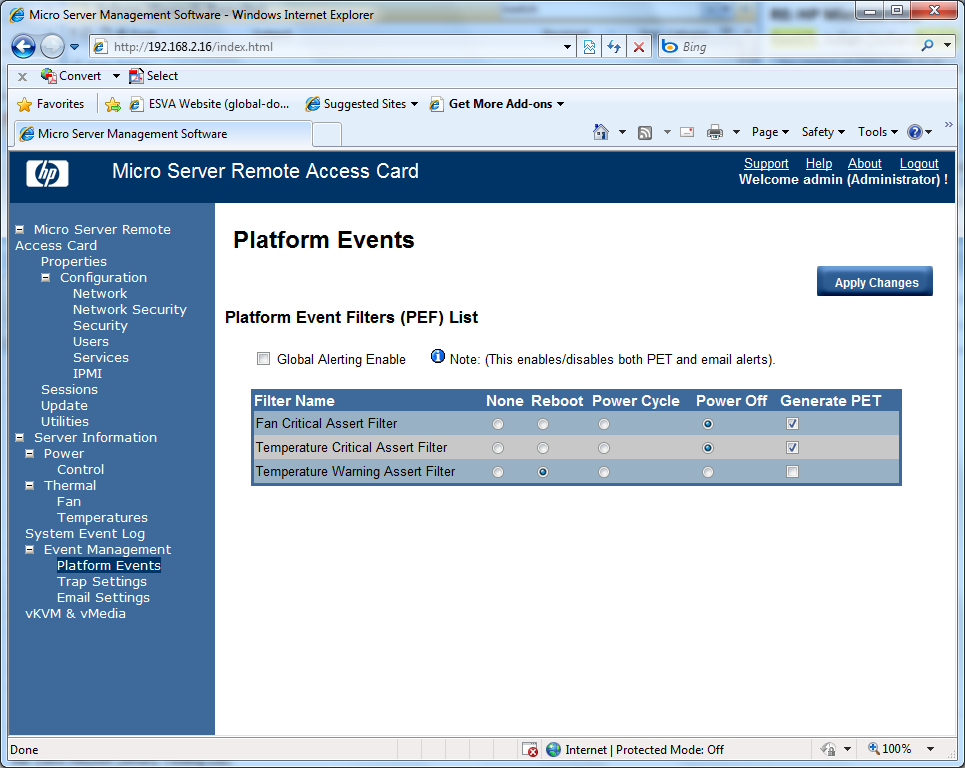Open the address bar dropdown arrow

coord(567,47)
